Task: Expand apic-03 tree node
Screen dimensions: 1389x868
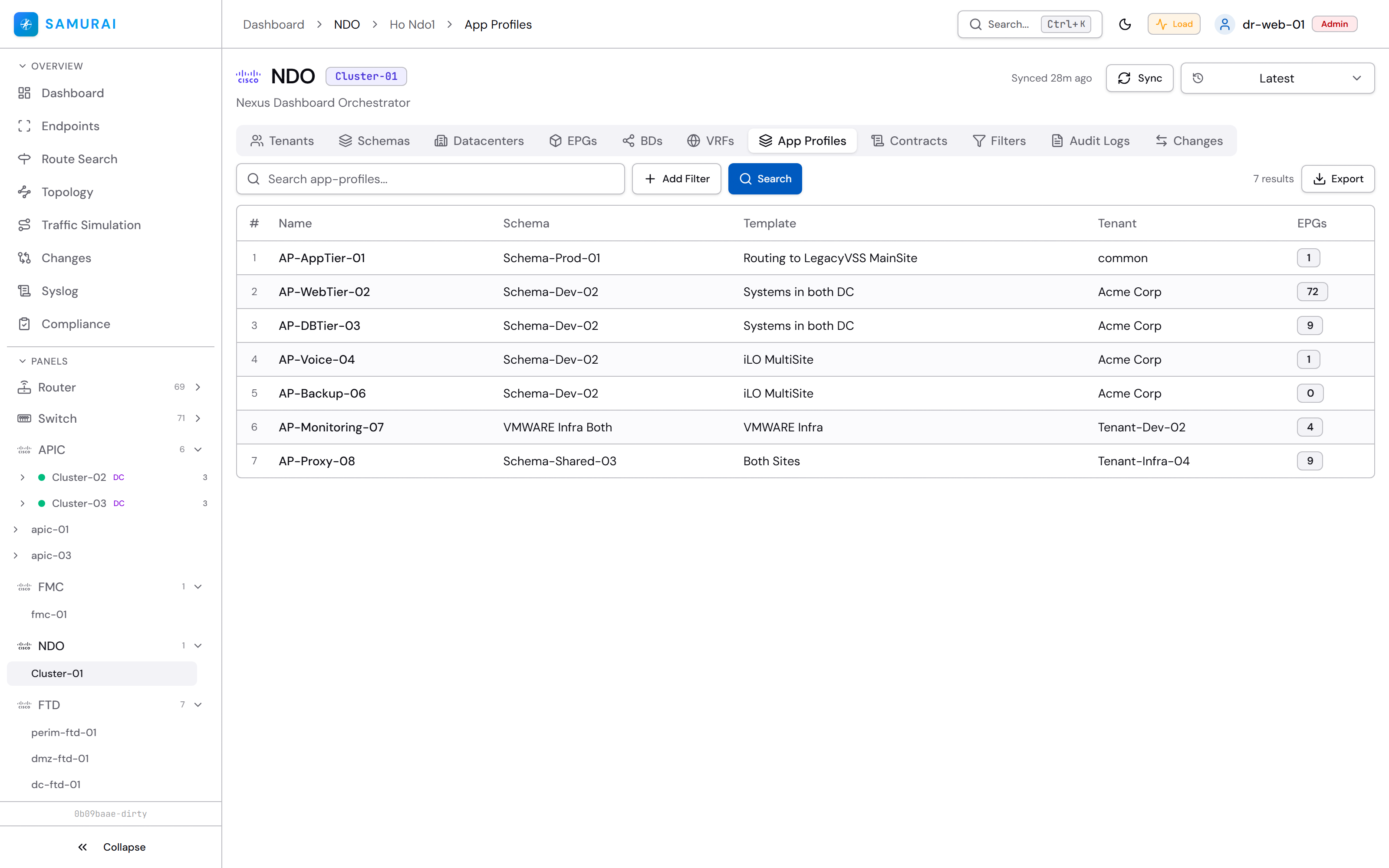Action: pyautogui.click(x=16, y=556)
